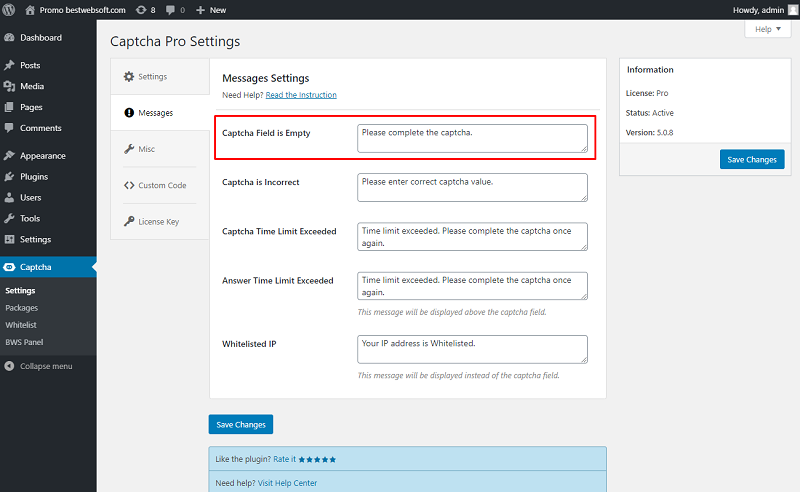Edit Captcha Time Limit Exceeded message
This screenshot has height=492, width=800.
tap(472, 236)
